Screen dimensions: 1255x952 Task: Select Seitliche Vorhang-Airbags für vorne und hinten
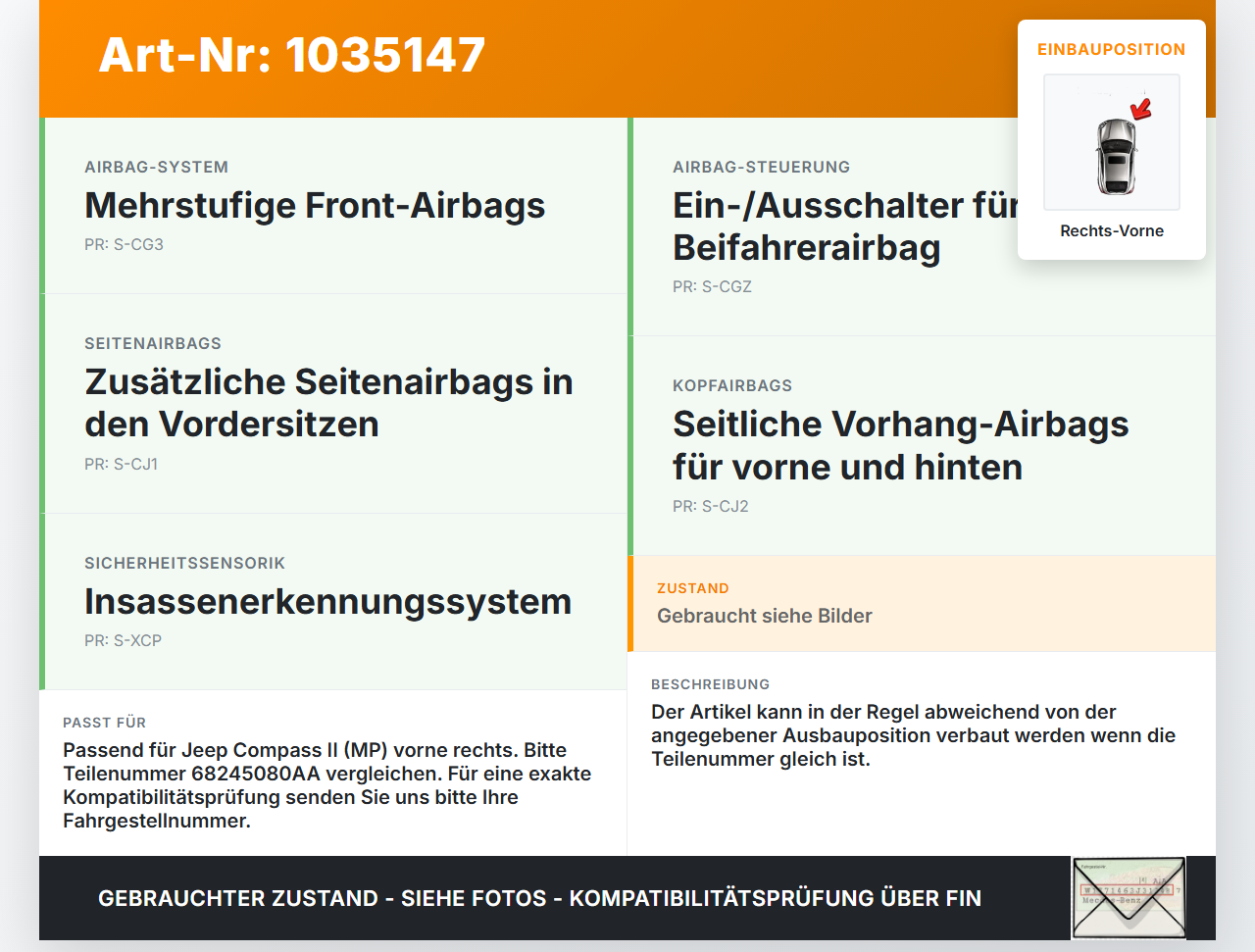coord(901,445)
